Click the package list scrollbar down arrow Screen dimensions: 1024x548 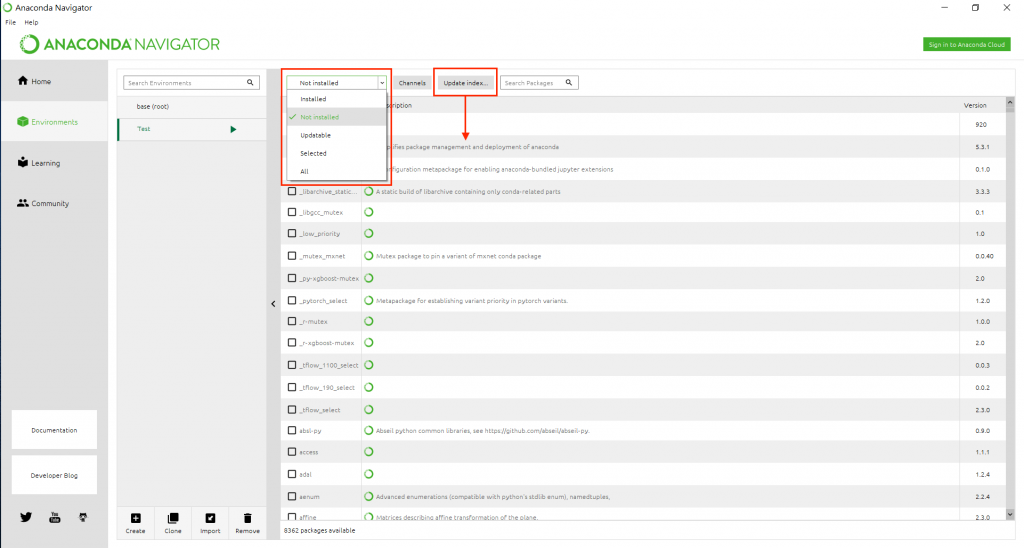1010,514
